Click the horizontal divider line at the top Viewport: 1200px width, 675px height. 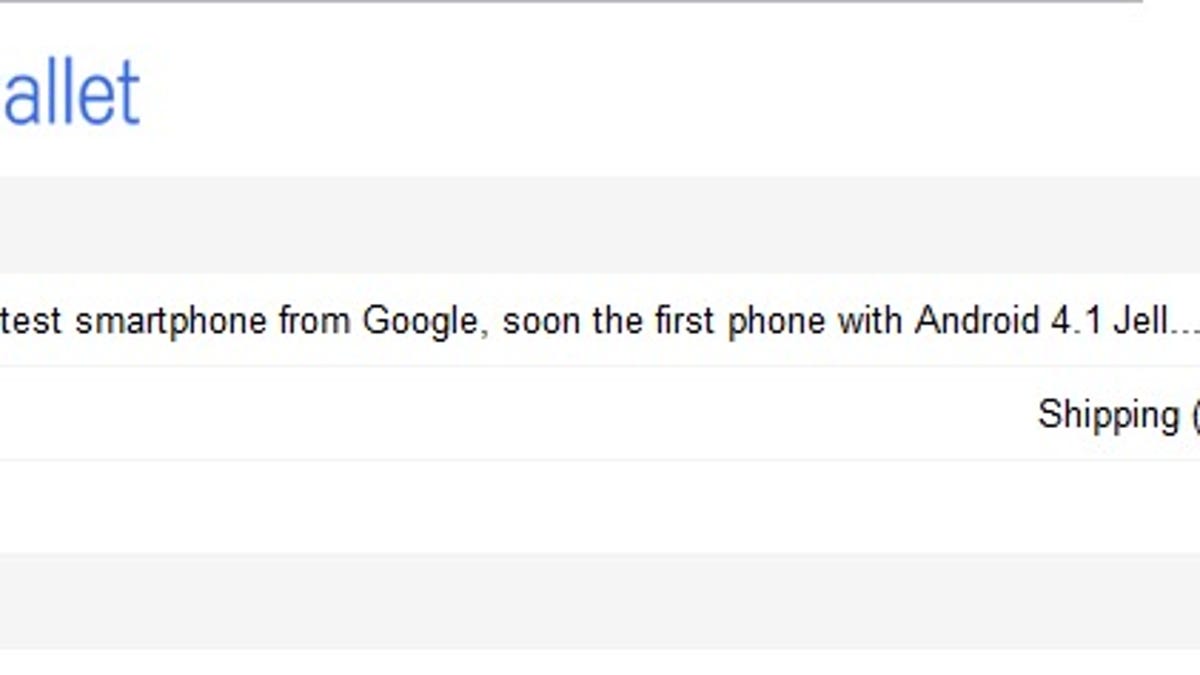point(570,2)
